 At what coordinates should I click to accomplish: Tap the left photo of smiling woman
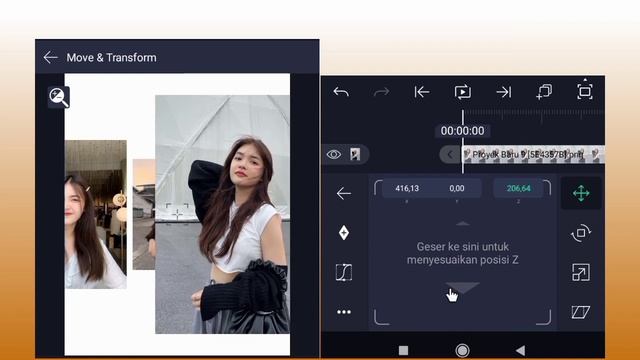pyautogui.click(x=96, y=214)
